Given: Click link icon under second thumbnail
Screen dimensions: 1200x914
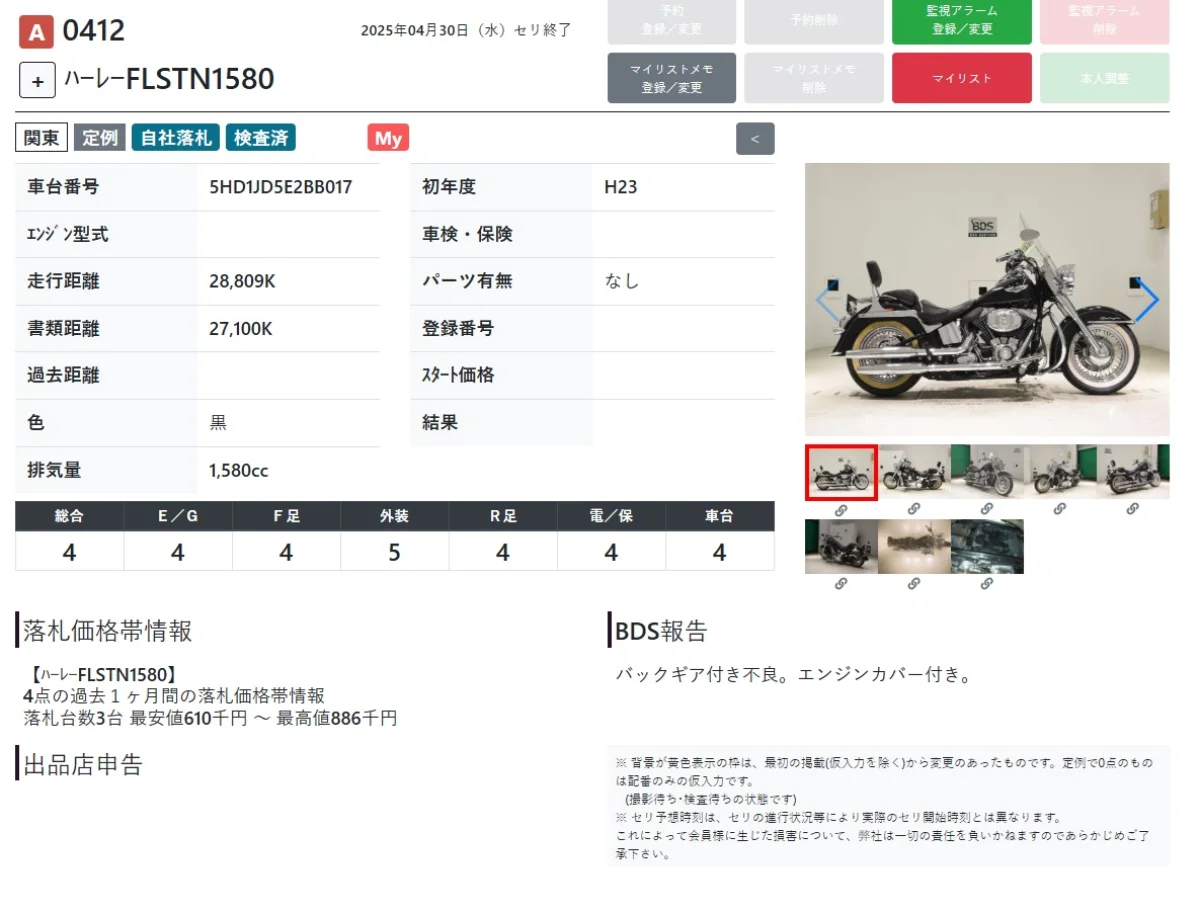Looking at the screenshot, I should [914, 509].
